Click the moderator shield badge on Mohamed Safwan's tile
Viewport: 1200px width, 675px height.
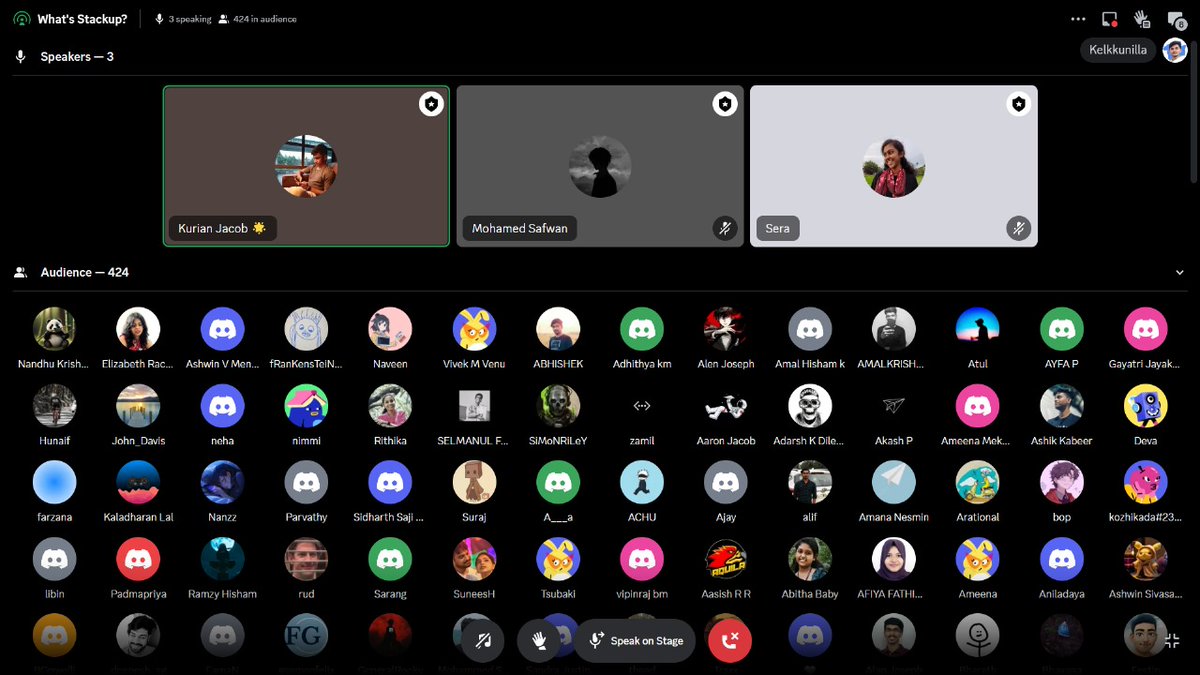(x=725, y=104)
